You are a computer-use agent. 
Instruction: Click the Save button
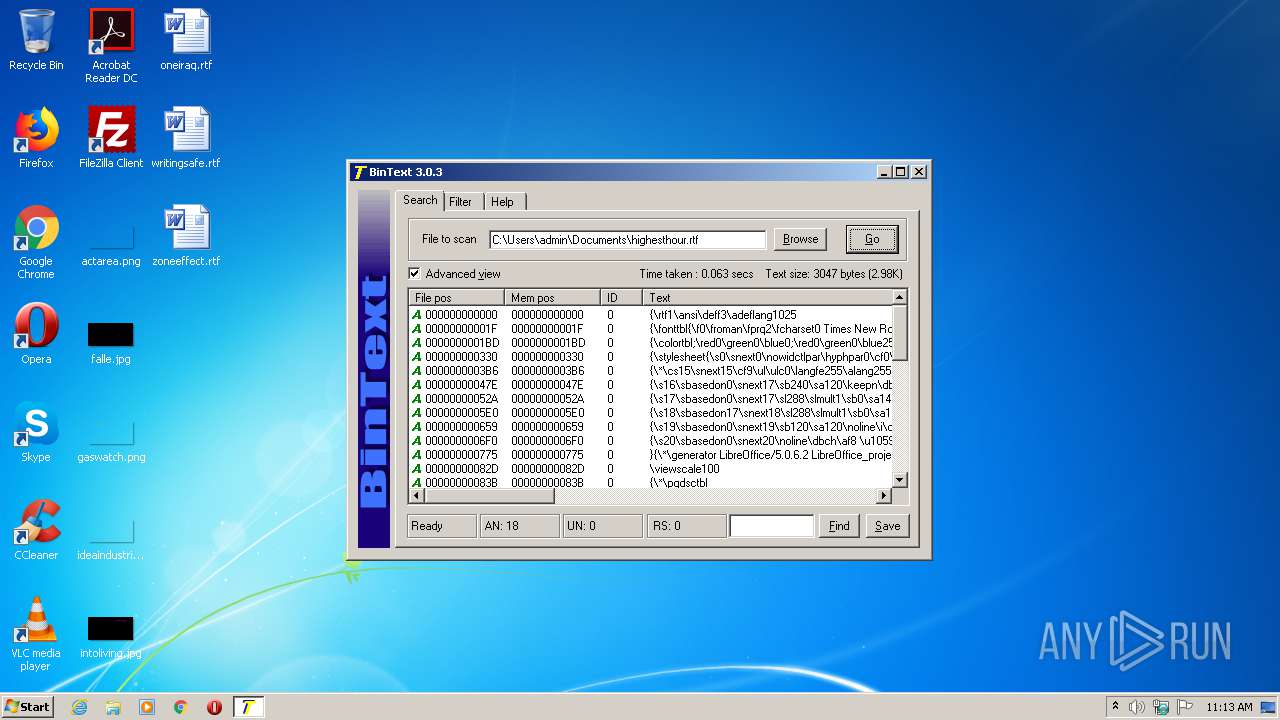tap(888, 526)
